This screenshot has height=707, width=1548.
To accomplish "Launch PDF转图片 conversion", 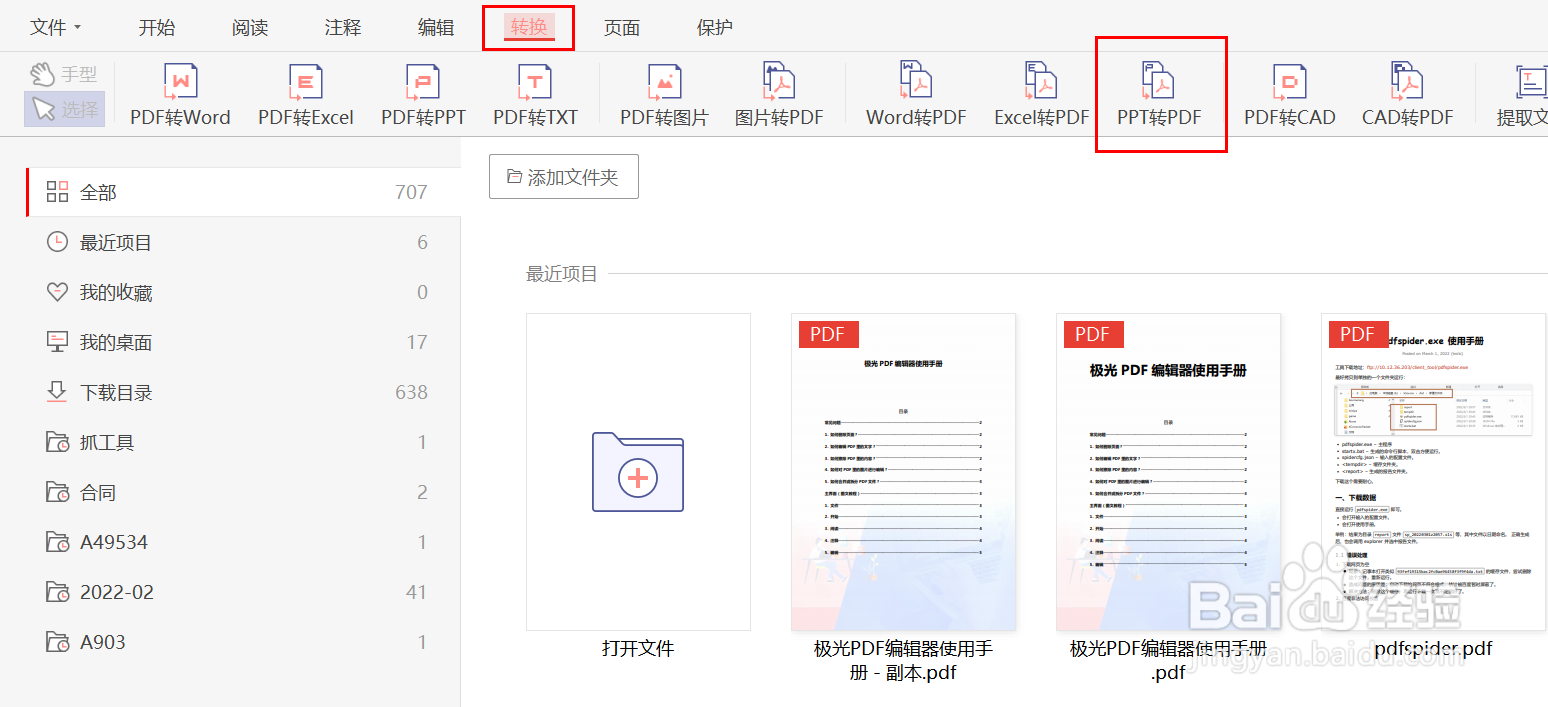I will [664, 96].
